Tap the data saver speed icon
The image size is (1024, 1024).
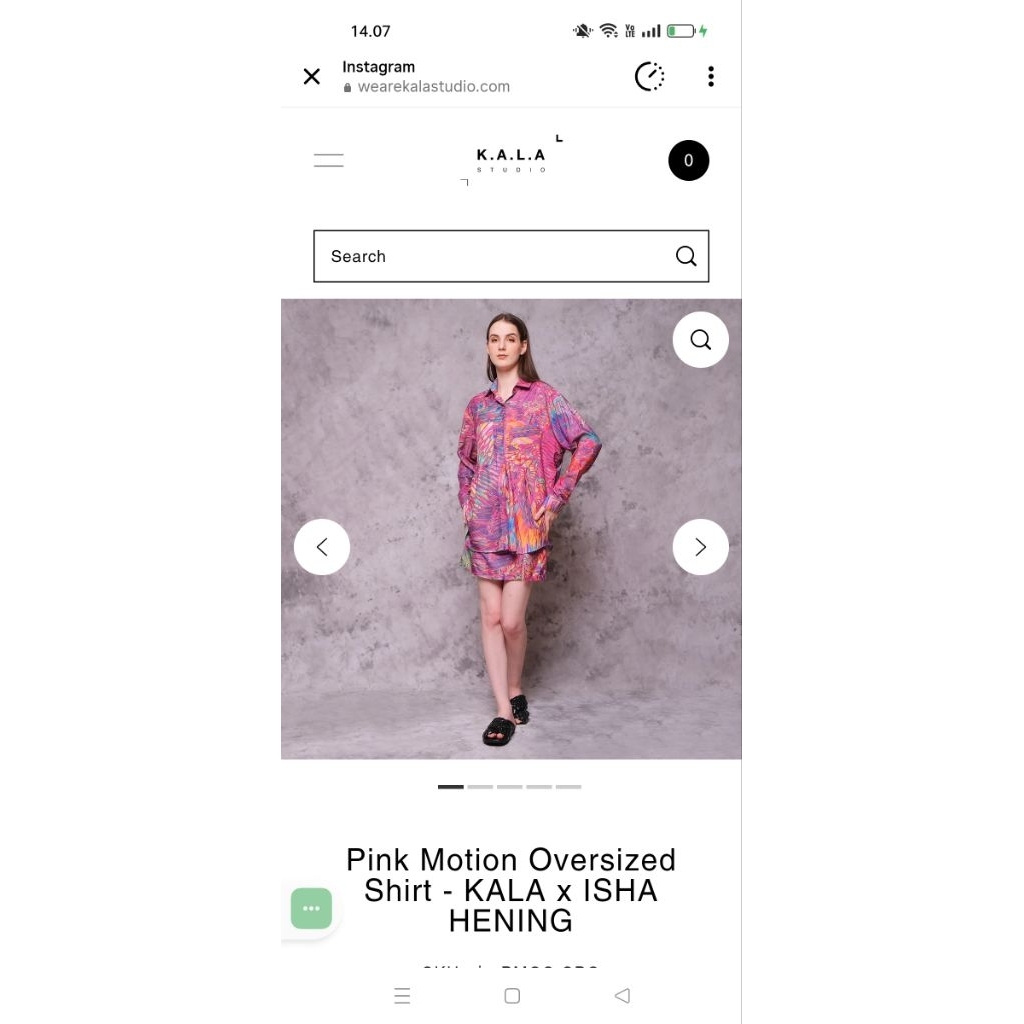tap(650, 77)
